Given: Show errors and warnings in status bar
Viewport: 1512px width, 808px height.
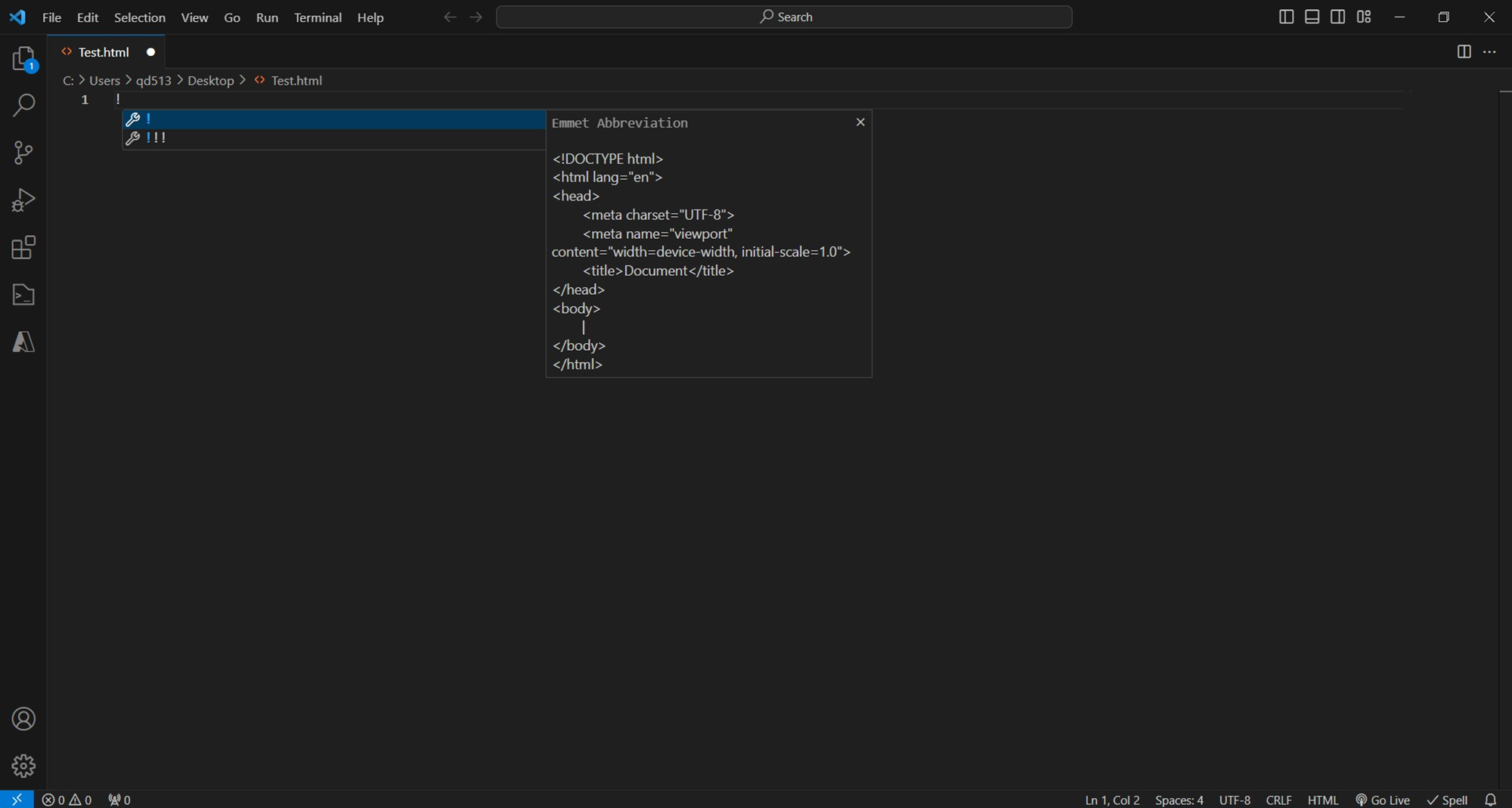Looking at the screenshot, I should [x=67, y=800].
